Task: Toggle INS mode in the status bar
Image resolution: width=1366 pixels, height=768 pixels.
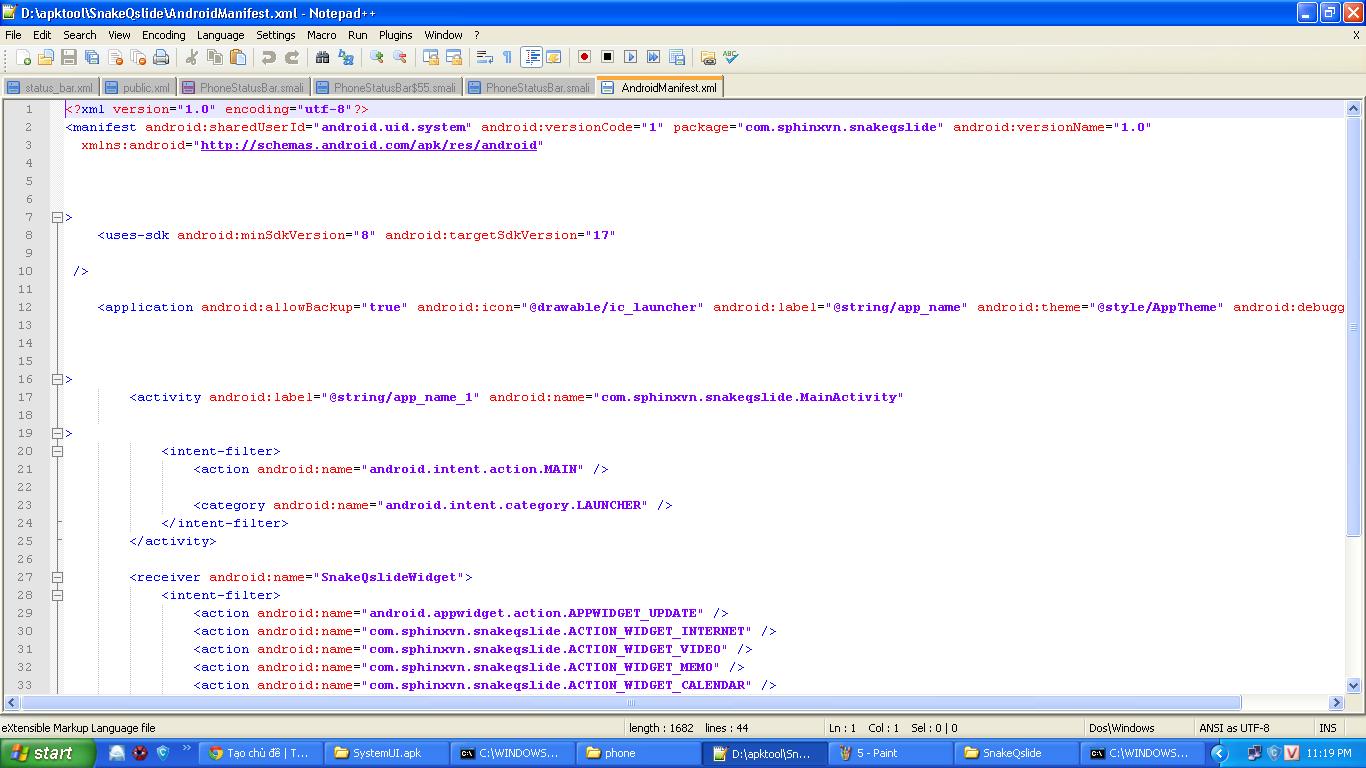Action: pos(1328,728)
